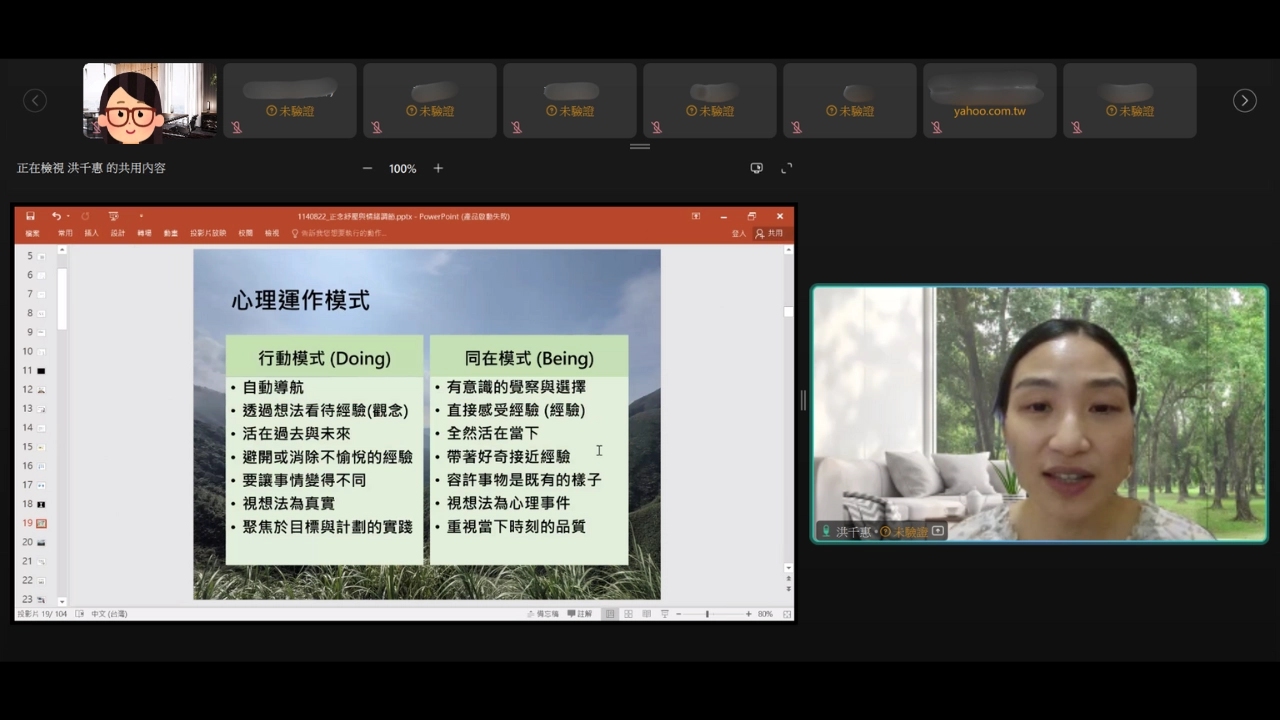Viewport: 1280px width, 720px height.
Task: Open the 動畫 ribbon tab
Action: click(171, 233)
